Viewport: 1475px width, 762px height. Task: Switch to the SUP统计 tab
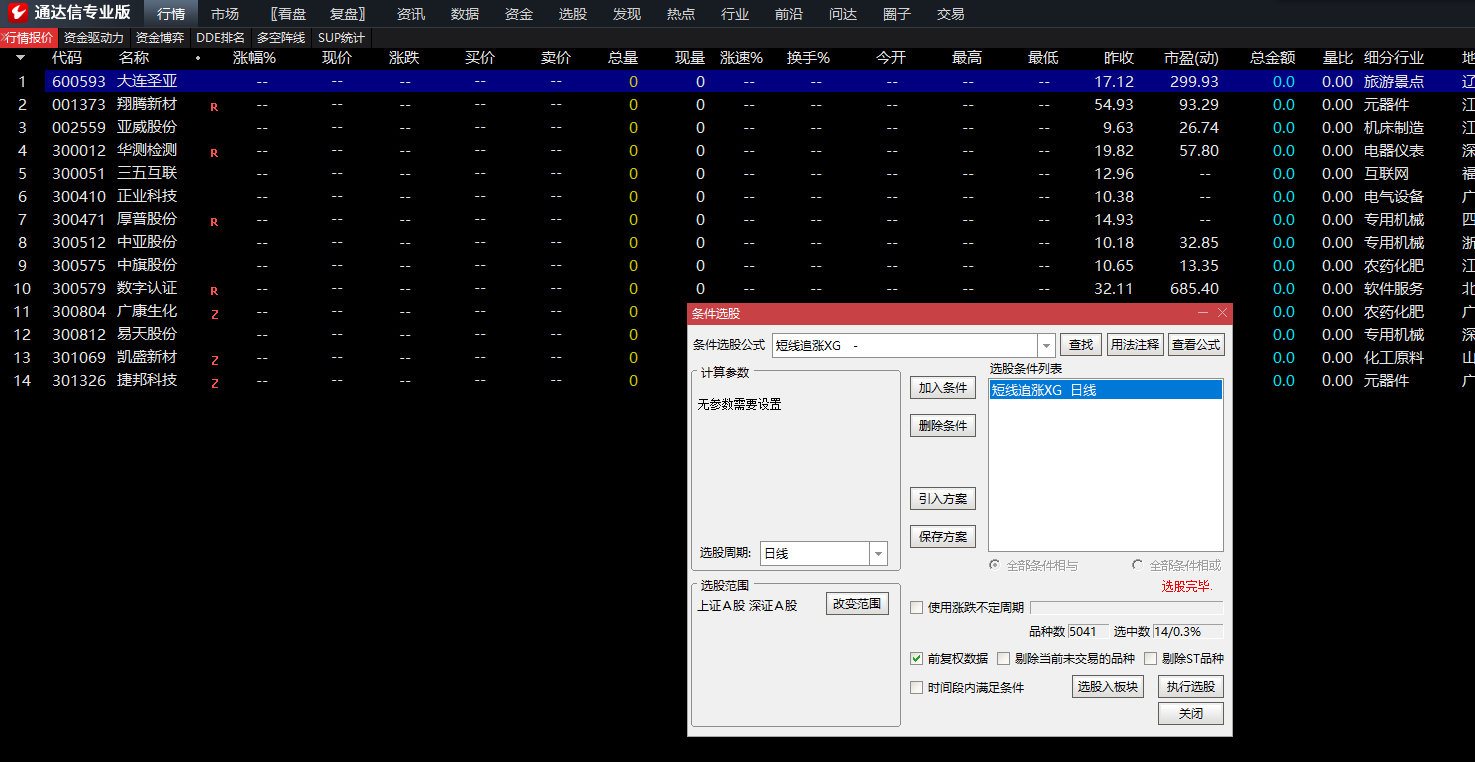[x=341, y=38]
